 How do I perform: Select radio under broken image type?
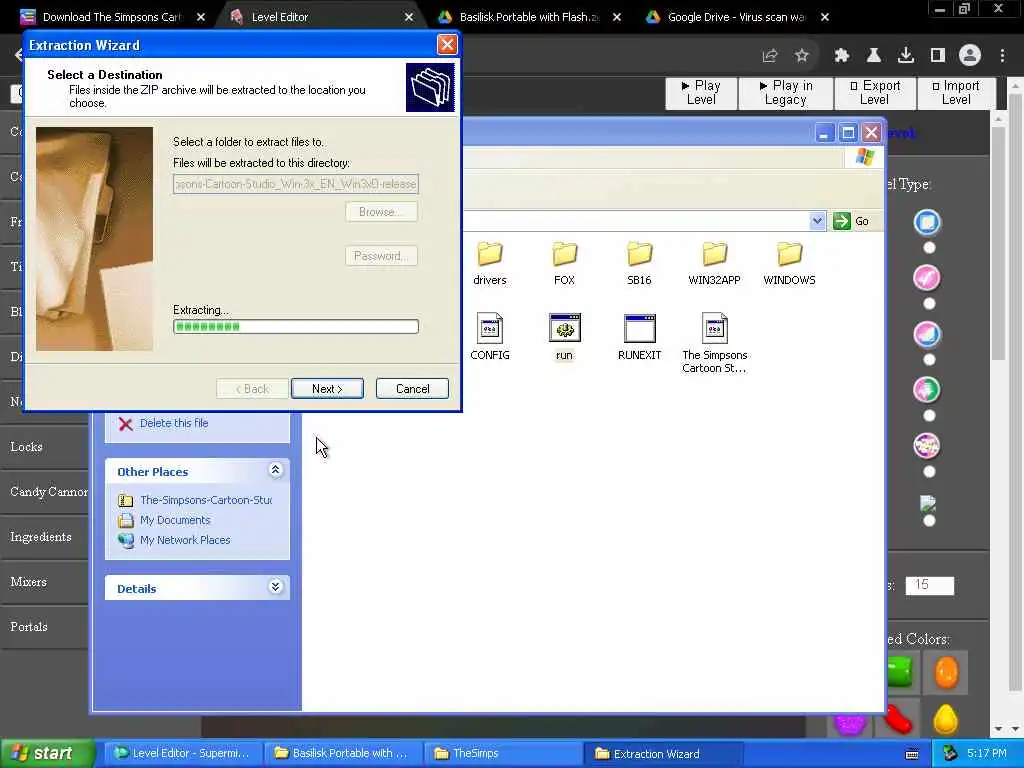coord(929,520)
